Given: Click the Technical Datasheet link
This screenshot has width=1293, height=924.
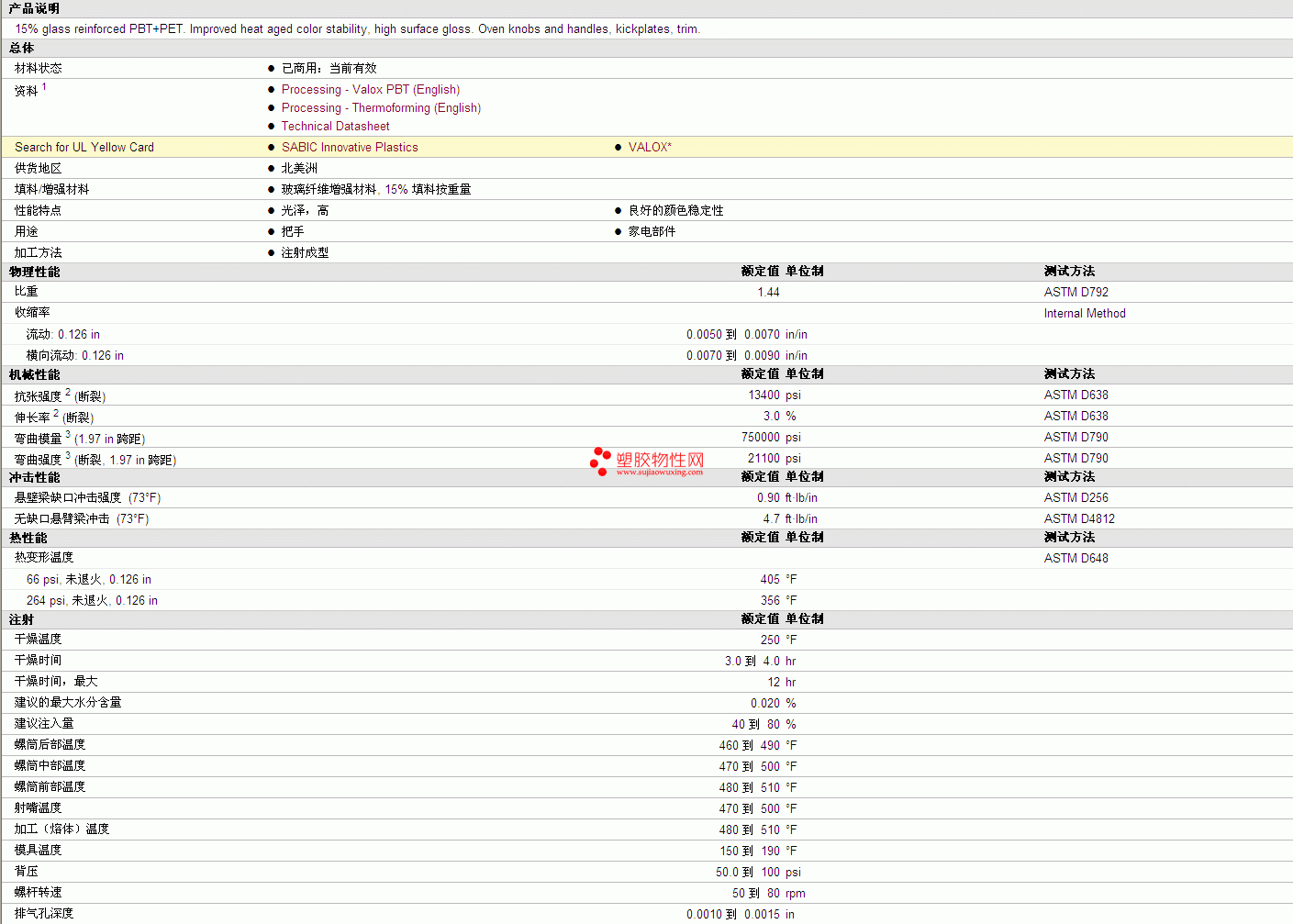Looking at the screenshot, I should tap(335, 127).
